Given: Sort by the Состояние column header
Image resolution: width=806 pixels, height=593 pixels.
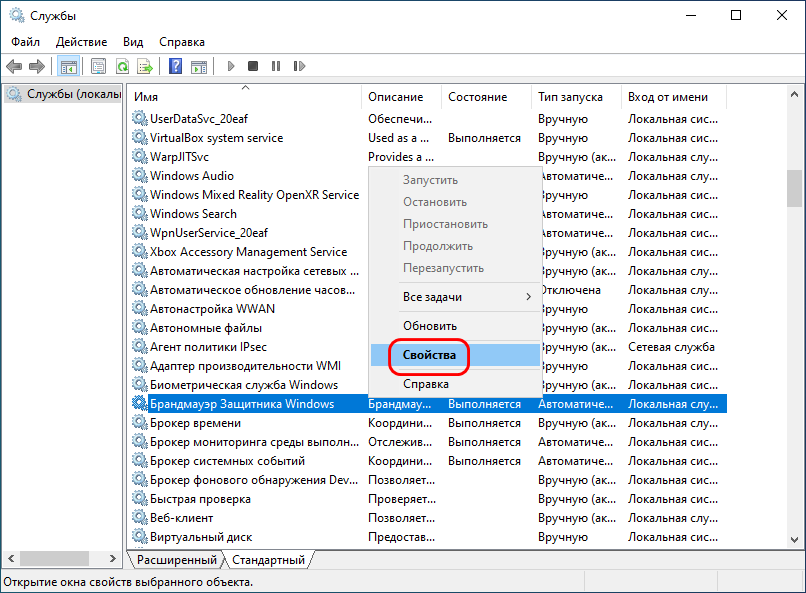Looking at the screenshot, I should [x=486, y=97].
